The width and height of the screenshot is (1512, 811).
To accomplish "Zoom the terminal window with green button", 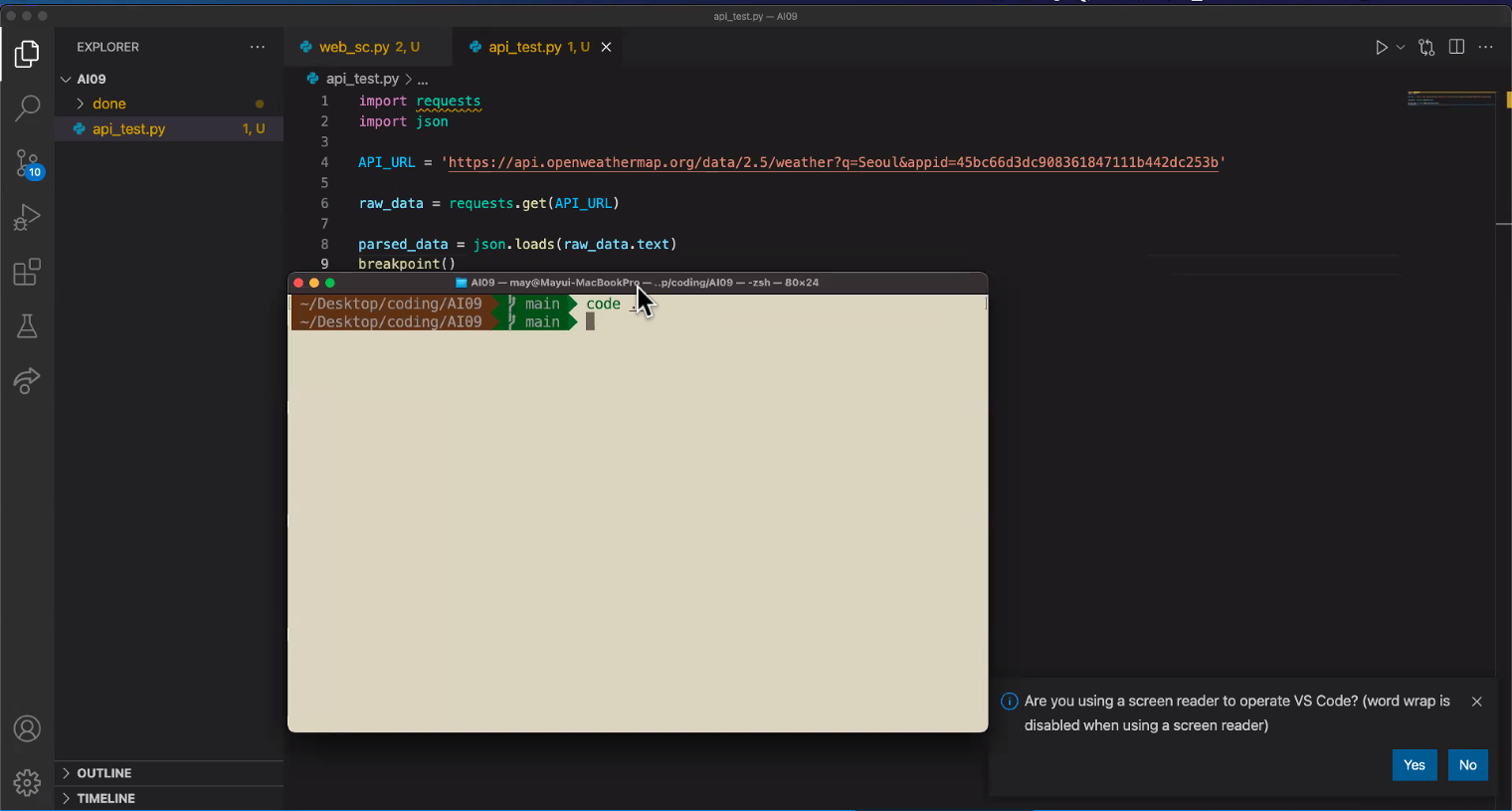I will click(330, 283).
